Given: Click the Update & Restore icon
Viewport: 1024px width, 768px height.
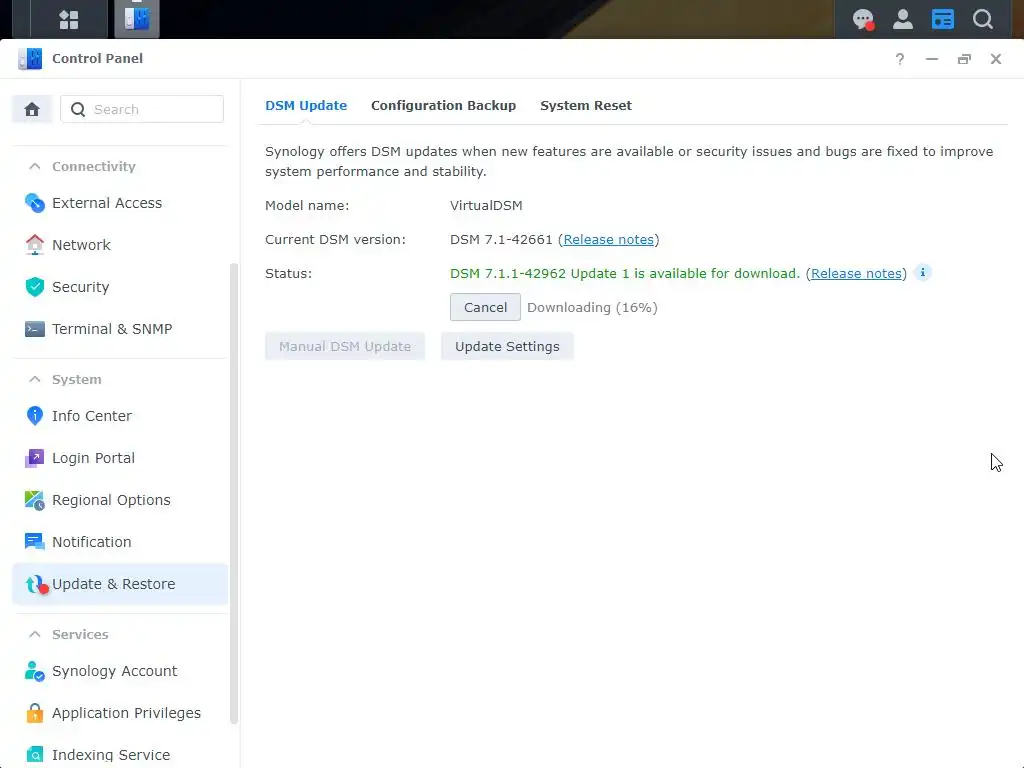Looking at the screenshot, I should pyautogui.click(x=37, y=584).
